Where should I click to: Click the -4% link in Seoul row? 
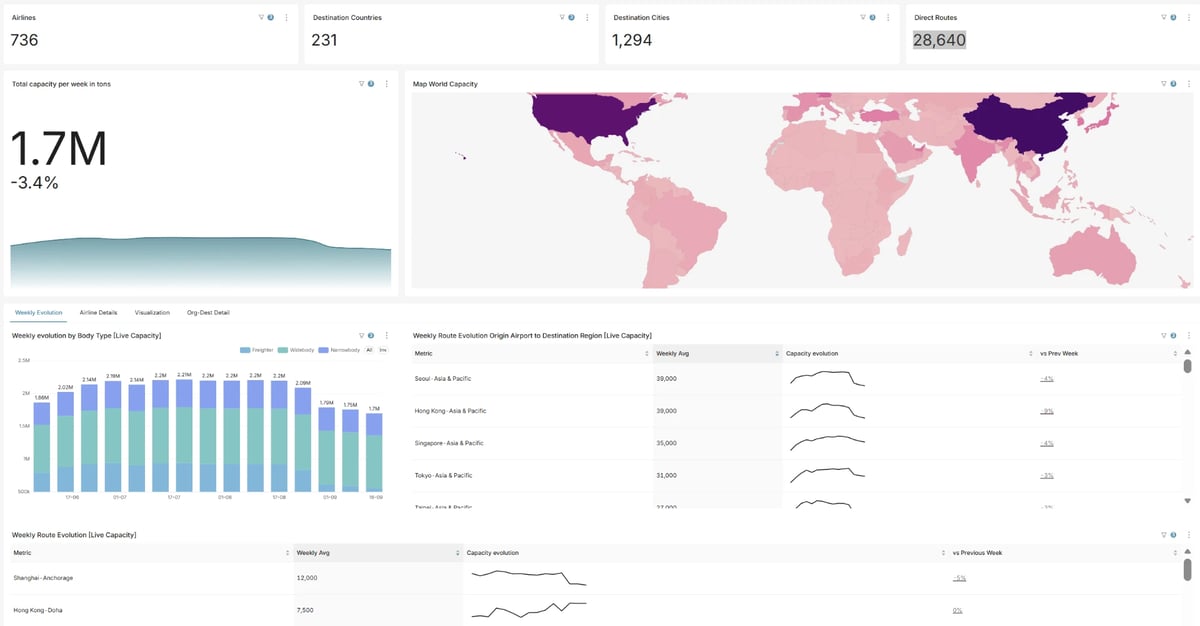(x=1047, y=379)
